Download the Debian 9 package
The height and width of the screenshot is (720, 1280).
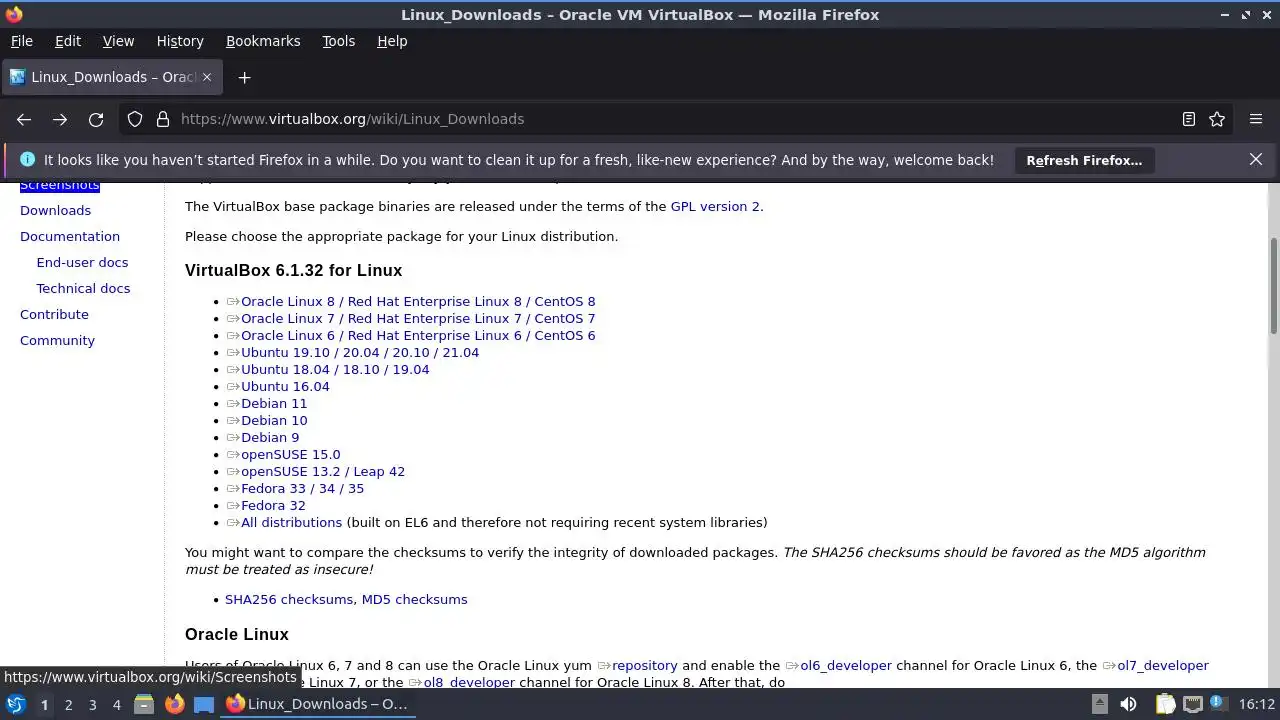pos(270,437)
